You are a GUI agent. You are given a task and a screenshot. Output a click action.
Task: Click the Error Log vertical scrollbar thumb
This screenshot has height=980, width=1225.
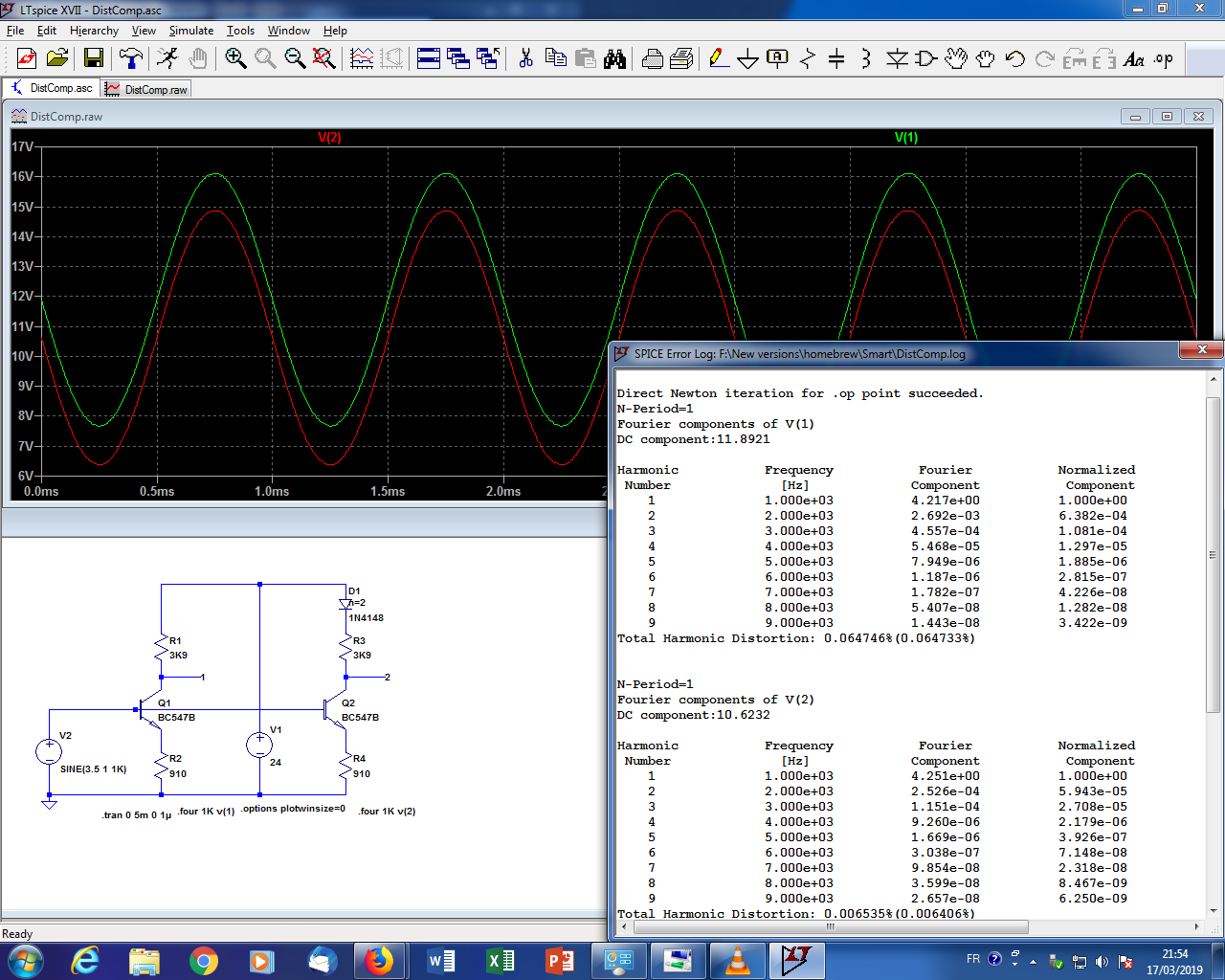coord(1213,555)
